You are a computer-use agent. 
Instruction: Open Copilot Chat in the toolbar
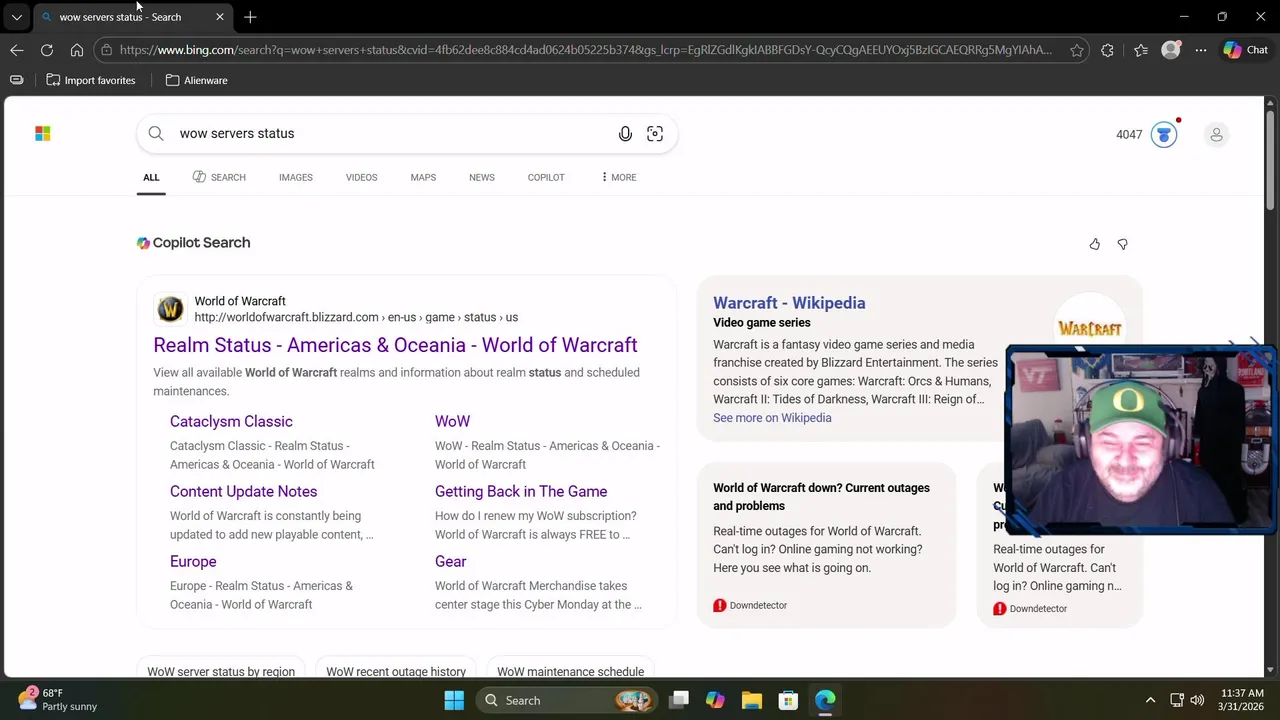1246,50
